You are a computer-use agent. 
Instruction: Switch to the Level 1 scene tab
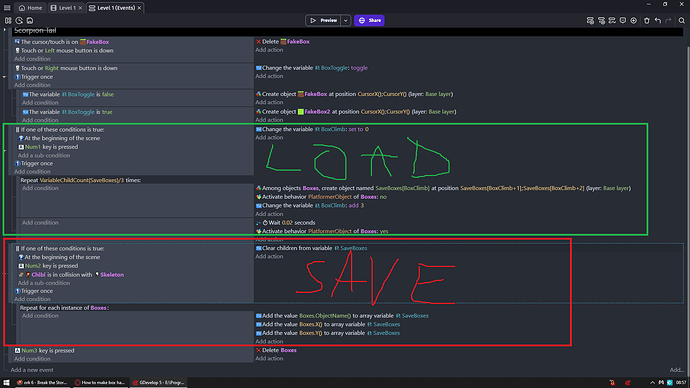[63, 8]
